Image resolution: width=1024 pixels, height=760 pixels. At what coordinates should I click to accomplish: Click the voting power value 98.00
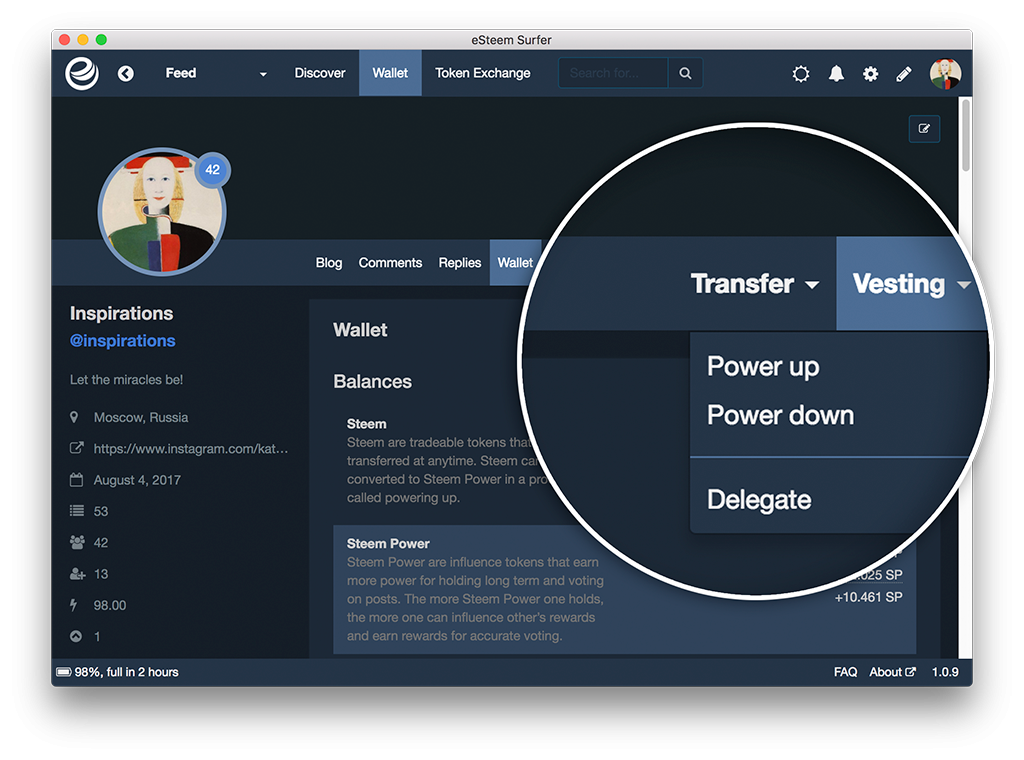110,605
